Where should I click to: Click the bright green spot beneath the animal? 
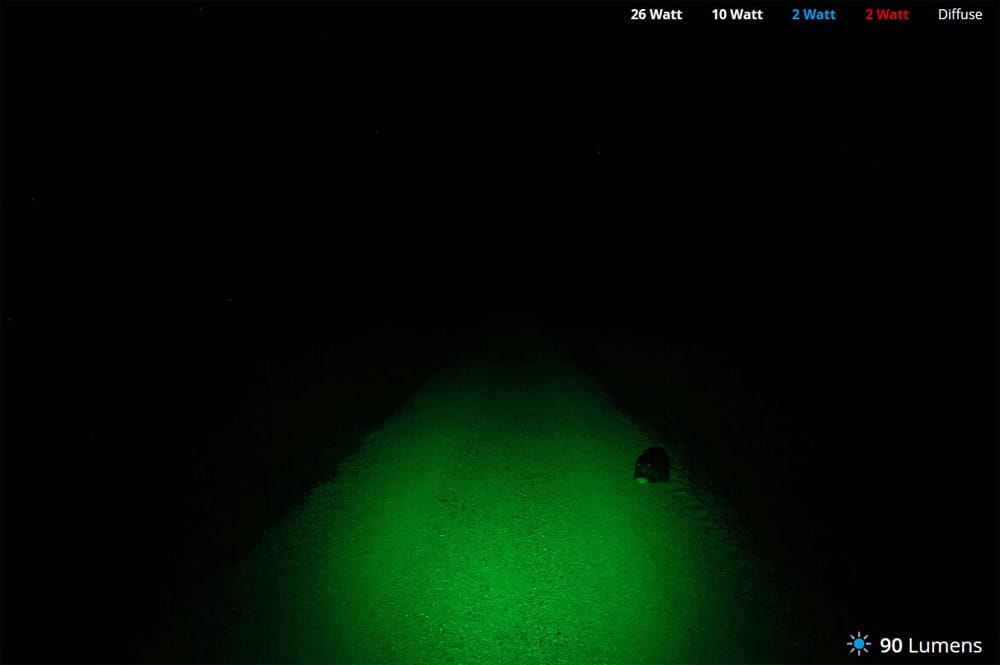coord(641,480)
